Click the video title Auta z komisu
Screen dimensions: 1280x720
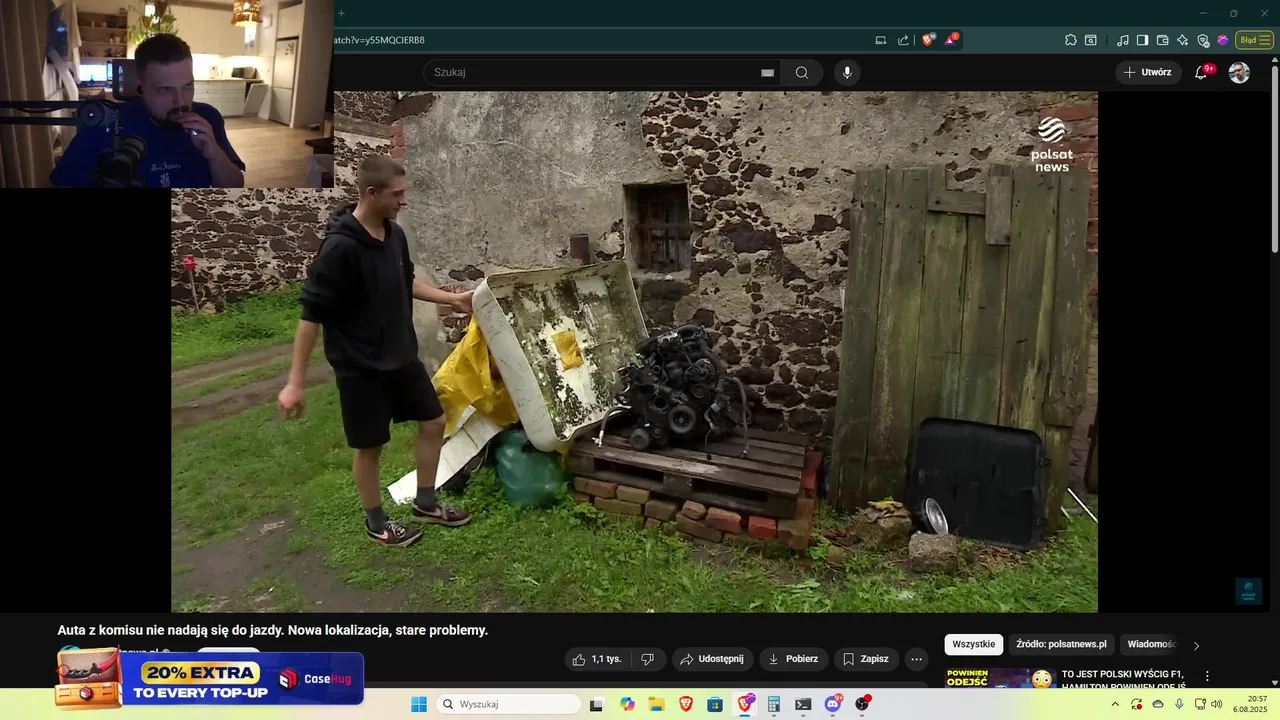point(273,630)
